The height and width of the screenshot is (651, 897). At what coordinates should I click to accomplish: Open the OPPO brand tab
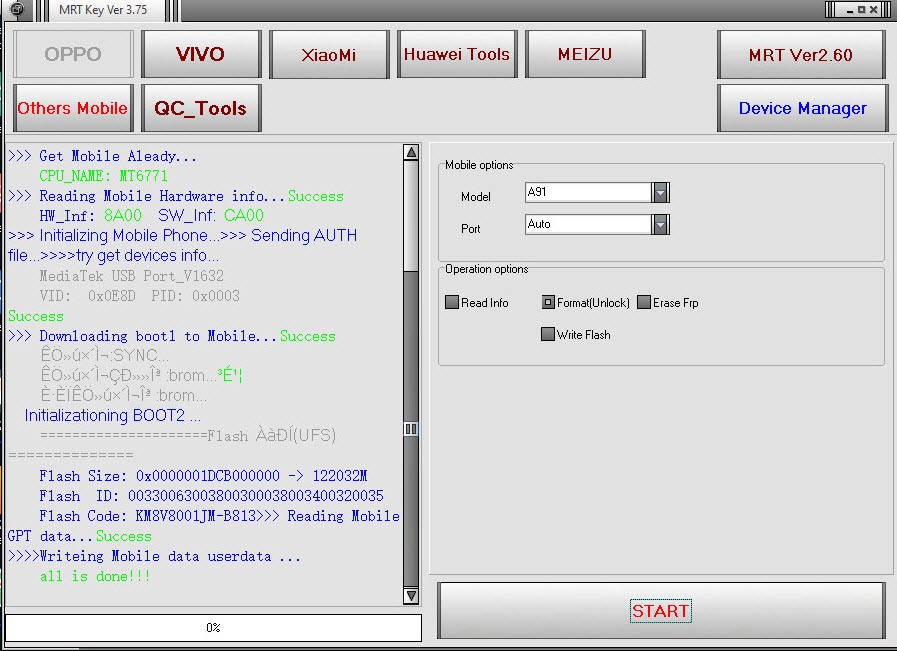[x=73, y=54]
